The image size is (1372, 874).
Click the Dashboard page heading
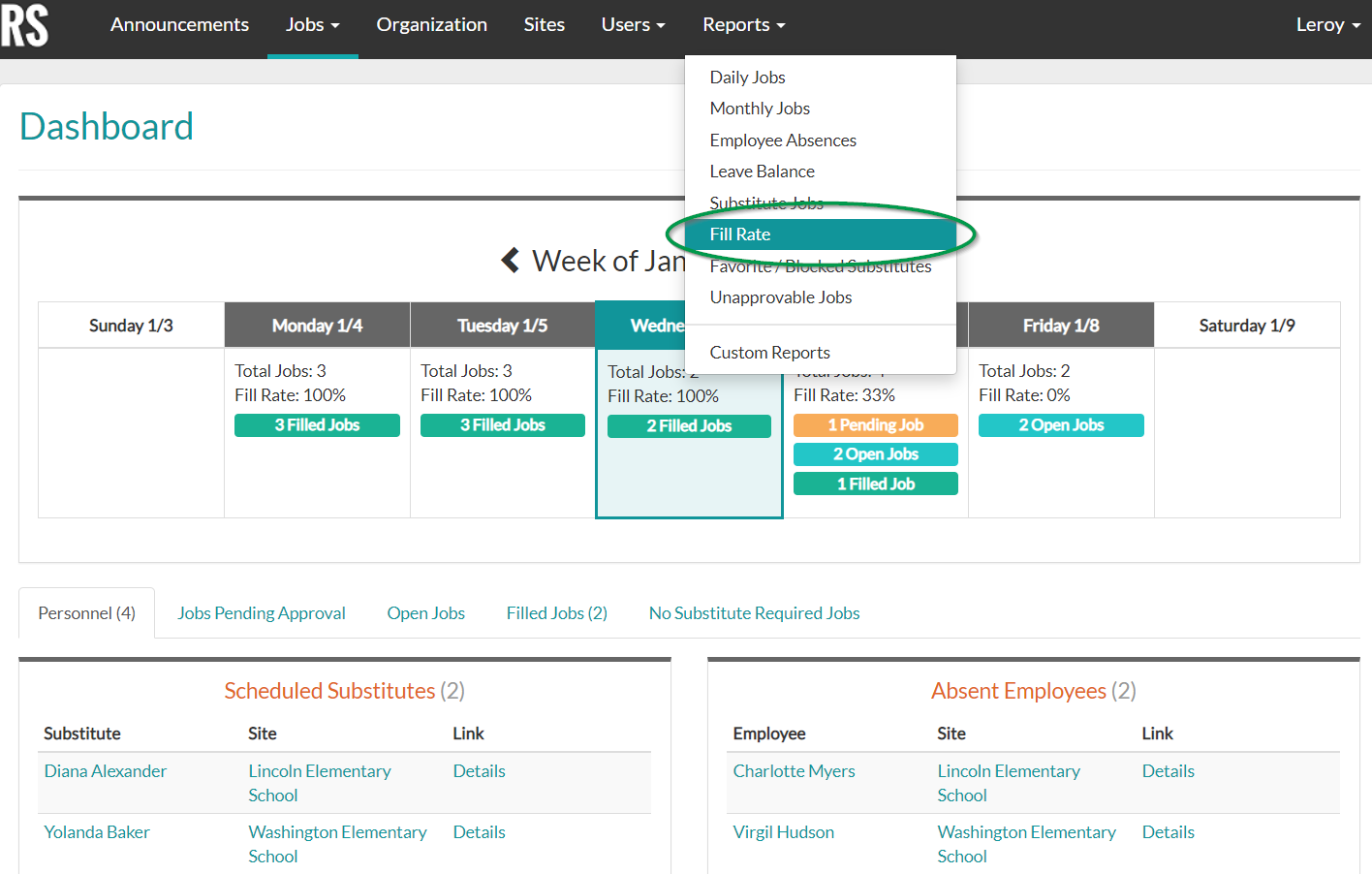click(x=107, y=127)
